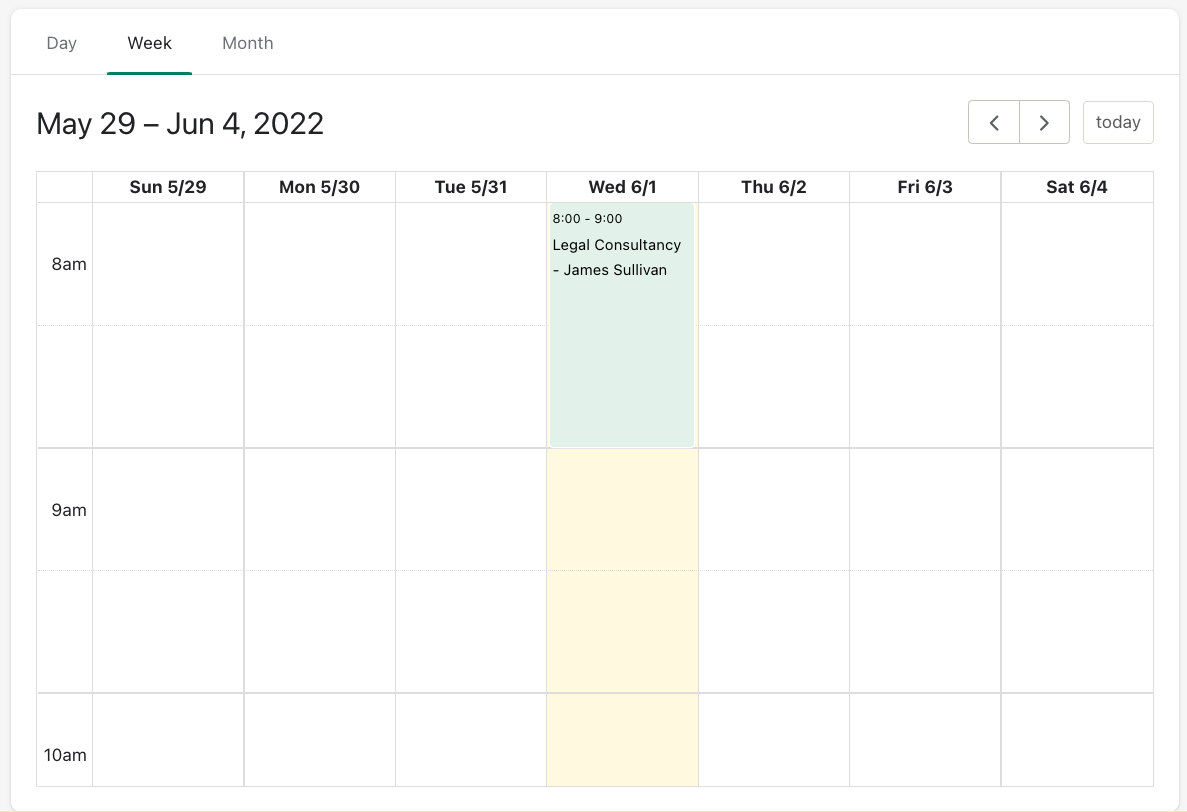Screen dimensions: 1187x812
Task: Switch to the Day view tab
Action: [x=62, y=43]
